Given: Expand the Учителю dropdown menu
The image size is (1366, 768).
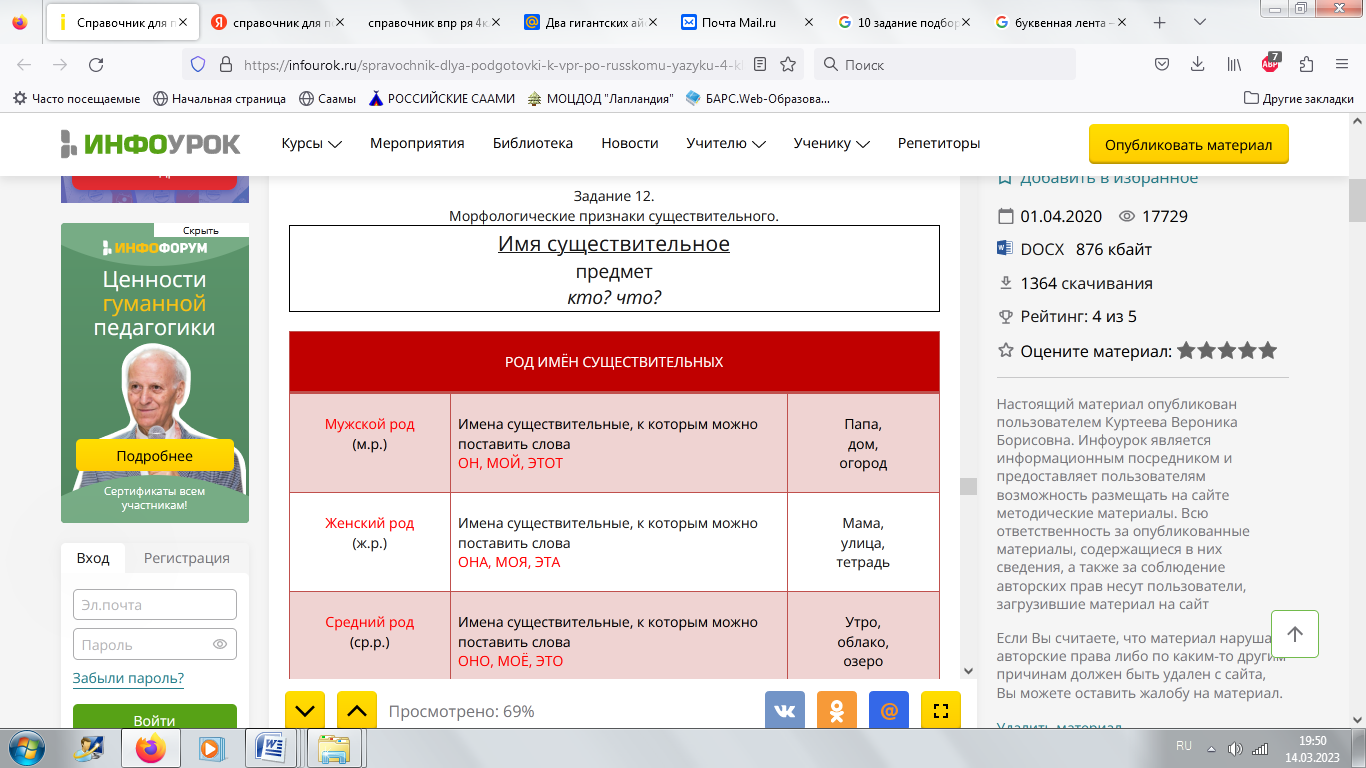Looking at the screenshot, I should pos(726,143).
